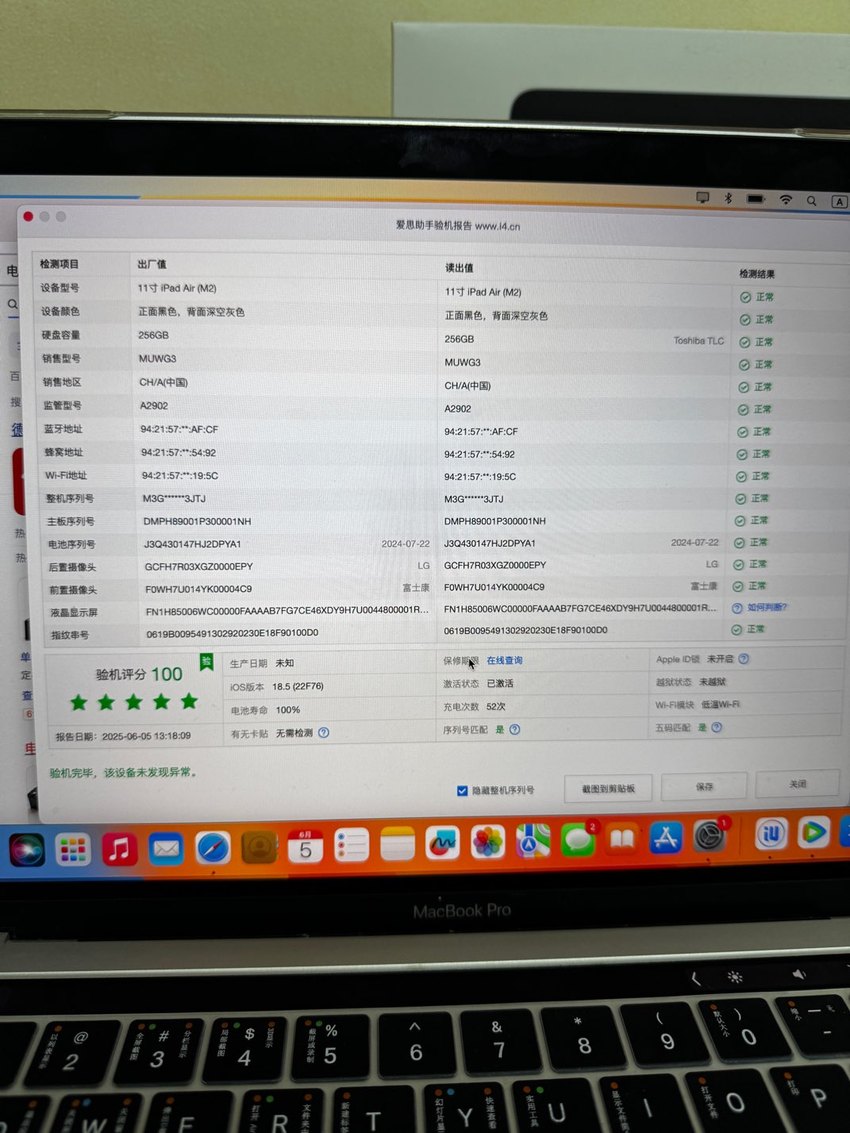Open the 在线查询 warranty link
Screen dimensions: 850x1133
[505, 660]
